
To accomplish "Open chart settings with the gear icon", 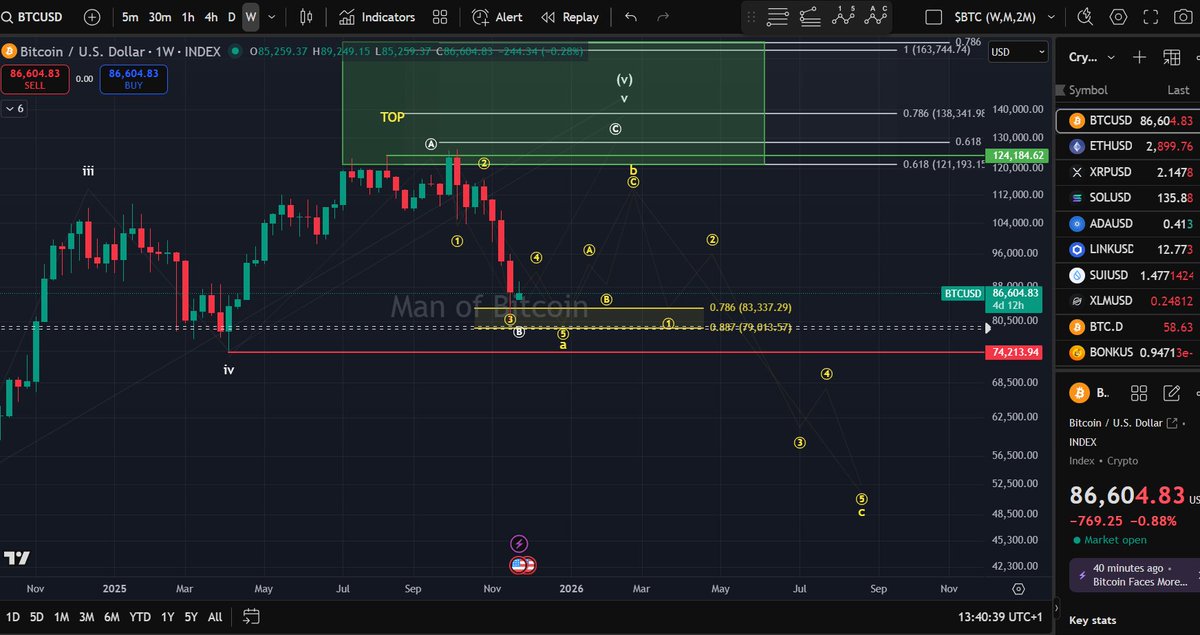I will tap(1117, 17).
